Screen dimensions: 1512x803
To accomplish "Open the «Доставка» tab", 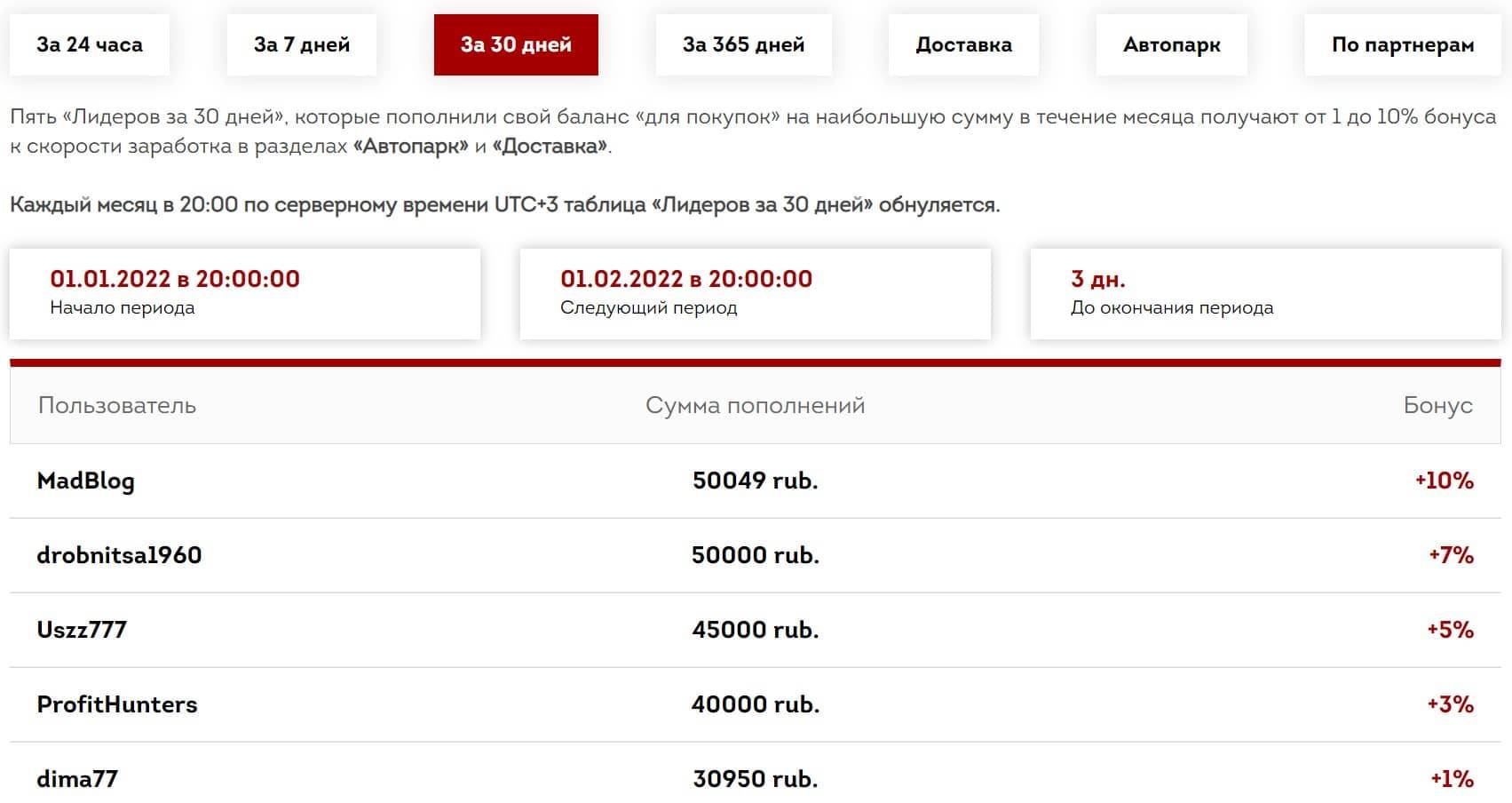I will pyautogui.click(x=964, y=44).
